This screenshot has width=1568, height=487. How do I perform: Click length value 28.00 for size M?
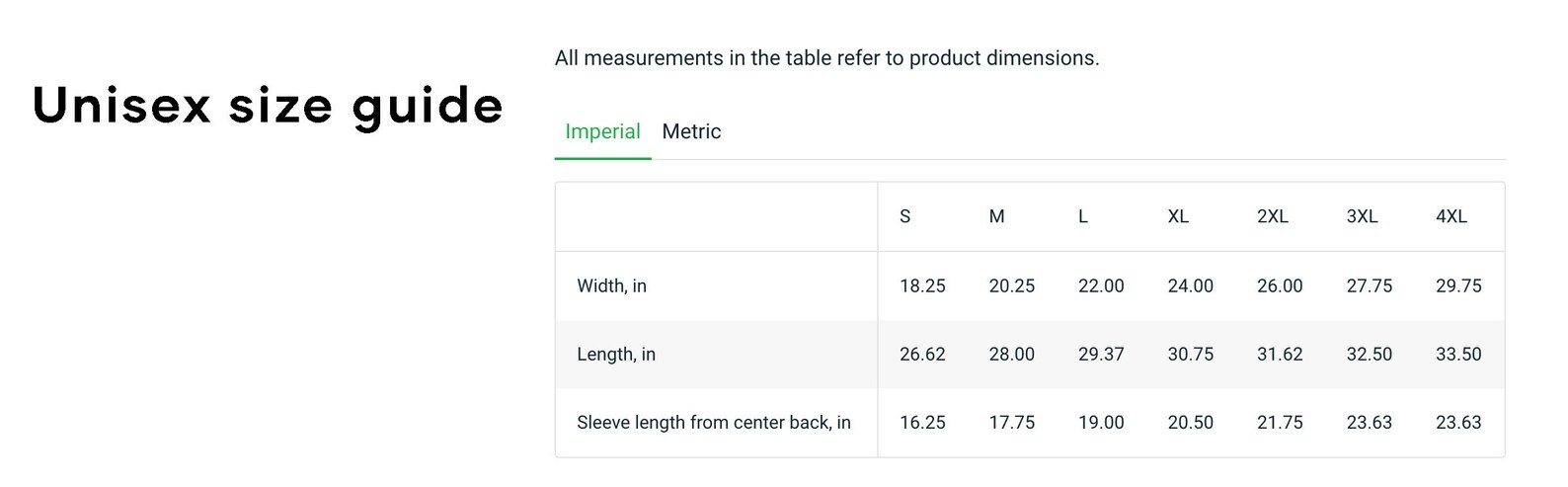pyautogui.click(x=1012, y=354)
